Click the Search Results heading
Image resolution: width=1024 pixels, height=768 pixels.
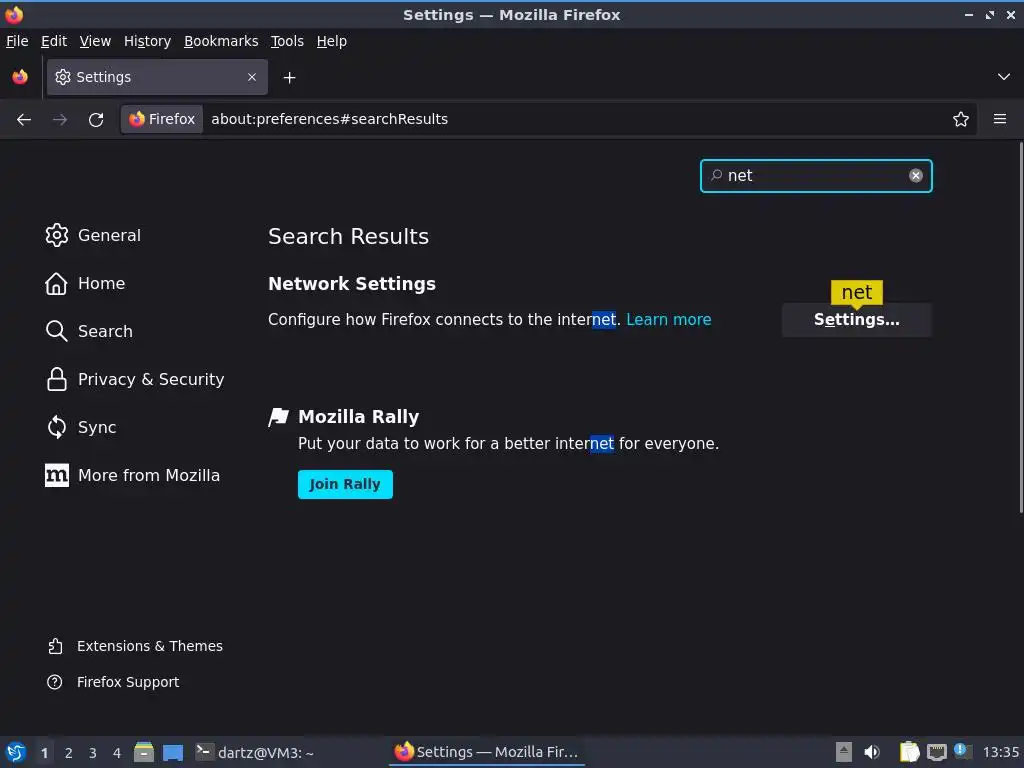tap(349, 236)
